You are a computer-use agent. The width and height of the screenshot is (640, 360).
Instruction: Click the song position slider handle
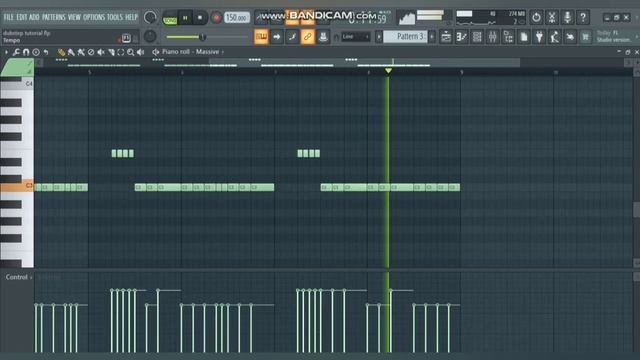click(202, 37)
